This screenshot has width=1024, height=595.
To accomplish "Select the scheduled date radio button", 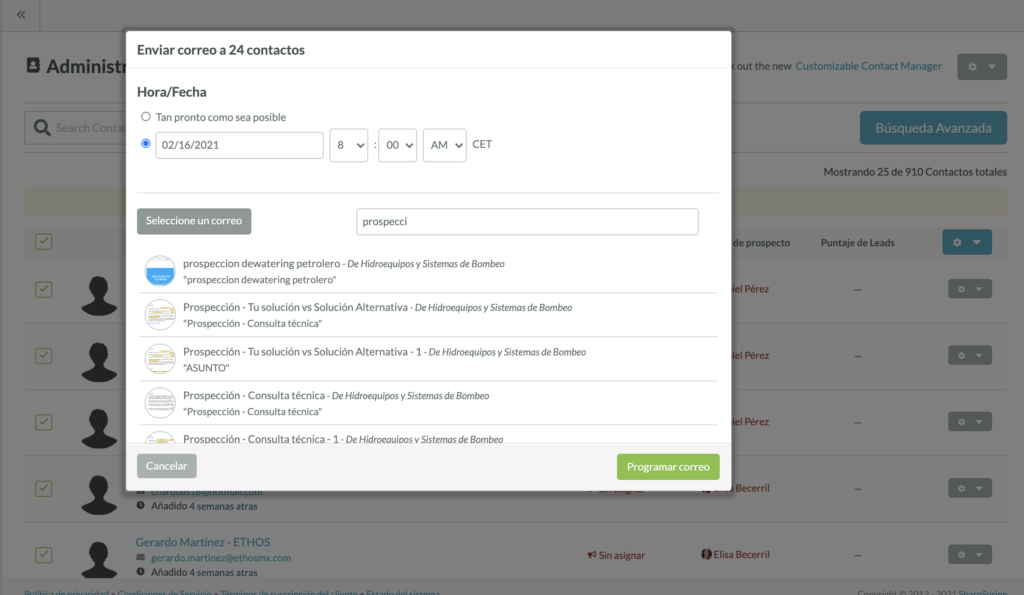I will [x=146, y=144].
